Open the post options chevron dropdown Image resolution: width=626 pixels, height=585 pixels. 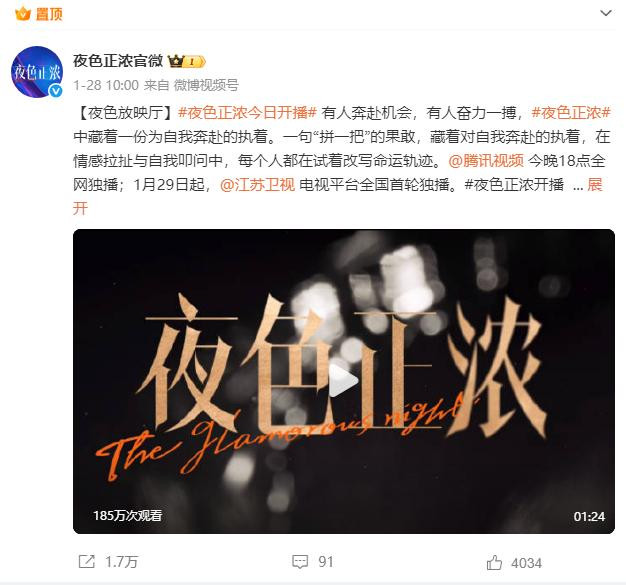click(x=606, y=13)
